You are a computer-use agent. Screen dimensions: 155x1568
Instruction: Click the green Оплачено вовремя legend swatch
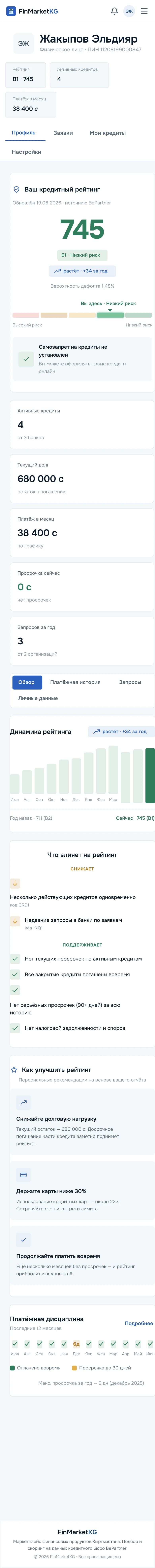coord(12,1368)
